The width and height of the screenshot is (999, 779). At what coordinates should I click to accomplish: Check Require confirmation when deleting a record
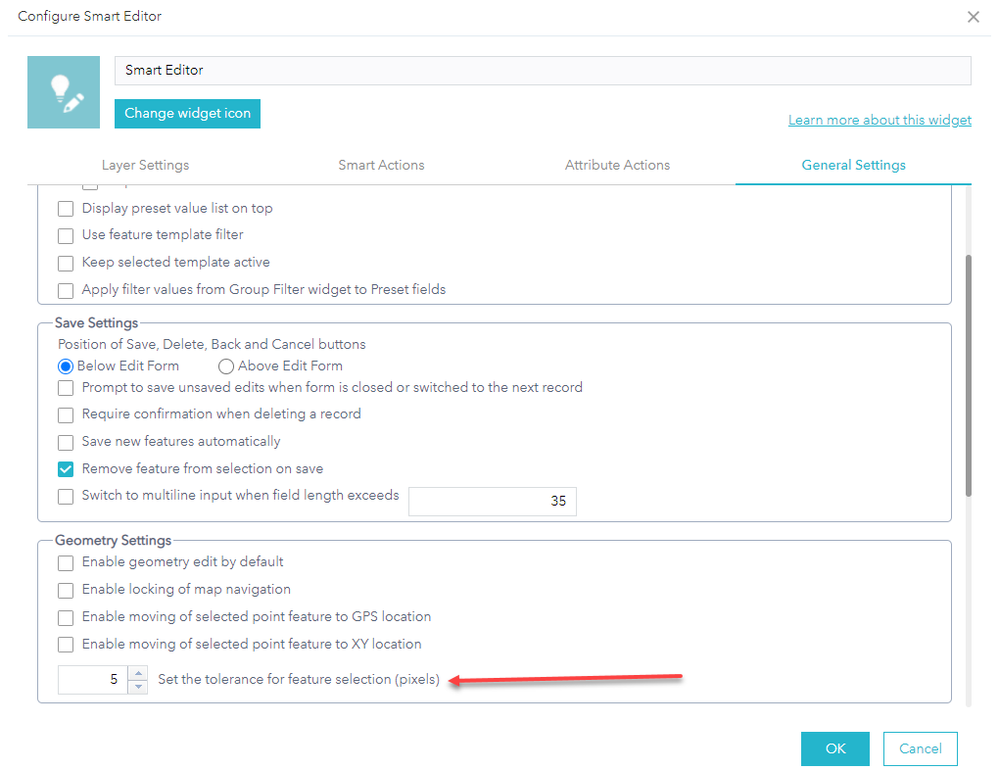(x=66, y=415)
